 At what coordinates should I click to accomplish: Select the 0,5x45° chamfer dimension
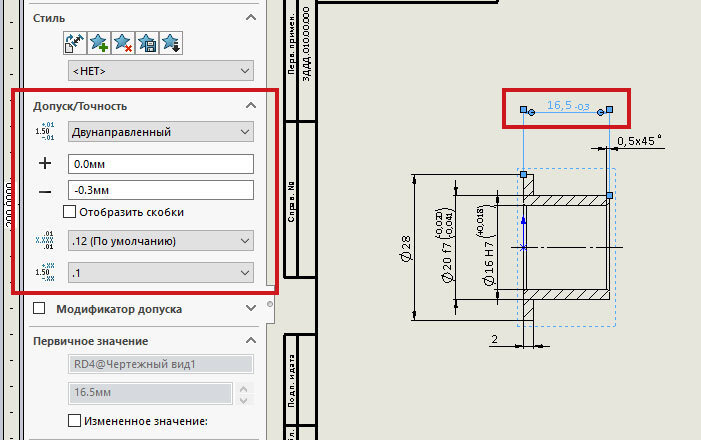pyautogui.click(x=639, y=141)
